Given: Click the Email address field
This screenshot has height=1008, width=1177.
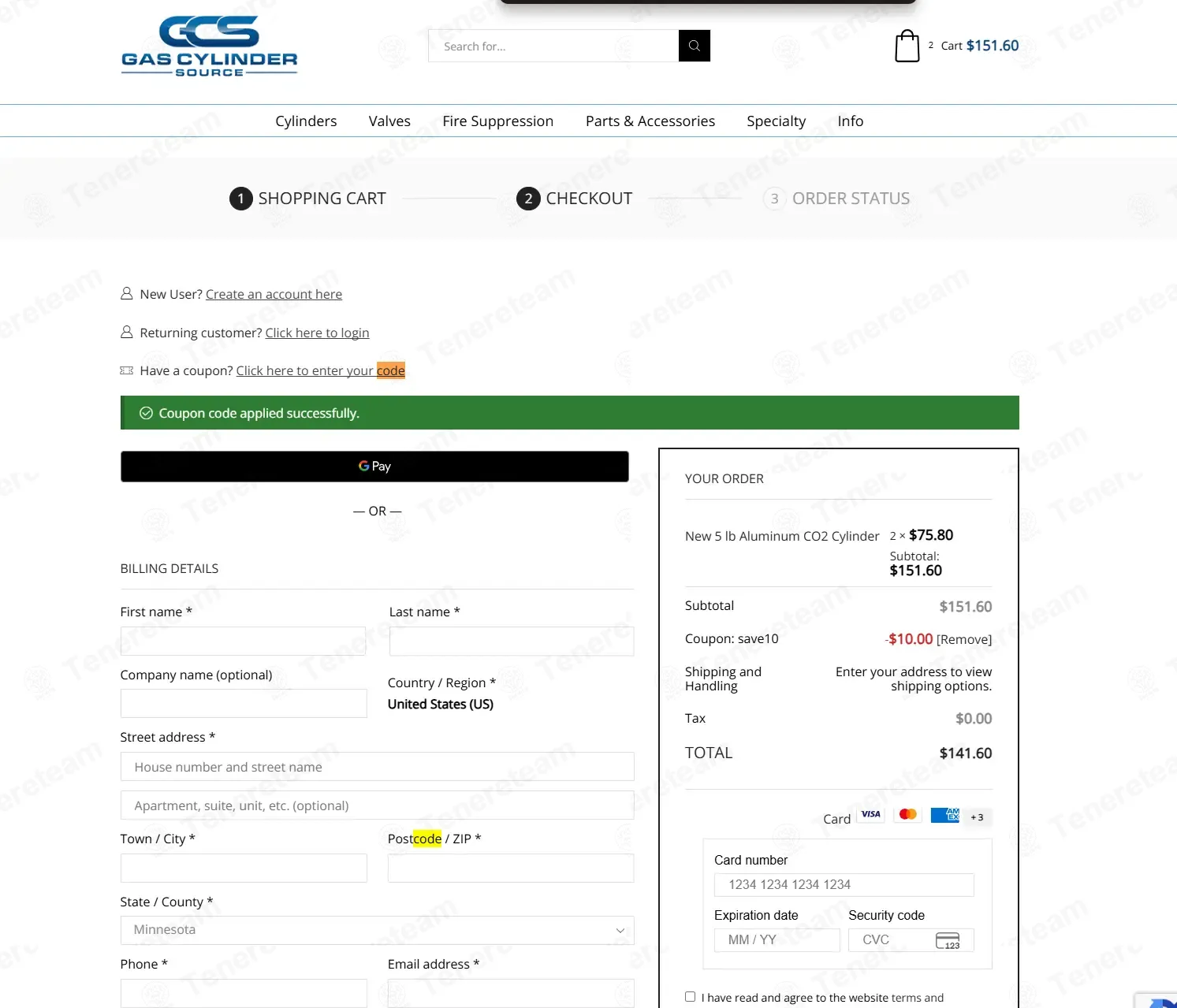Looking at the screenshot, I should tap(511, 993).
